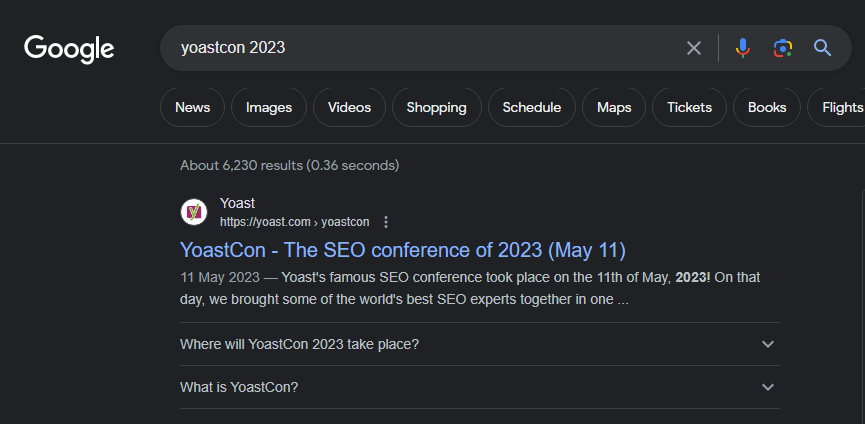Select the Images filter

pos(268,107)
